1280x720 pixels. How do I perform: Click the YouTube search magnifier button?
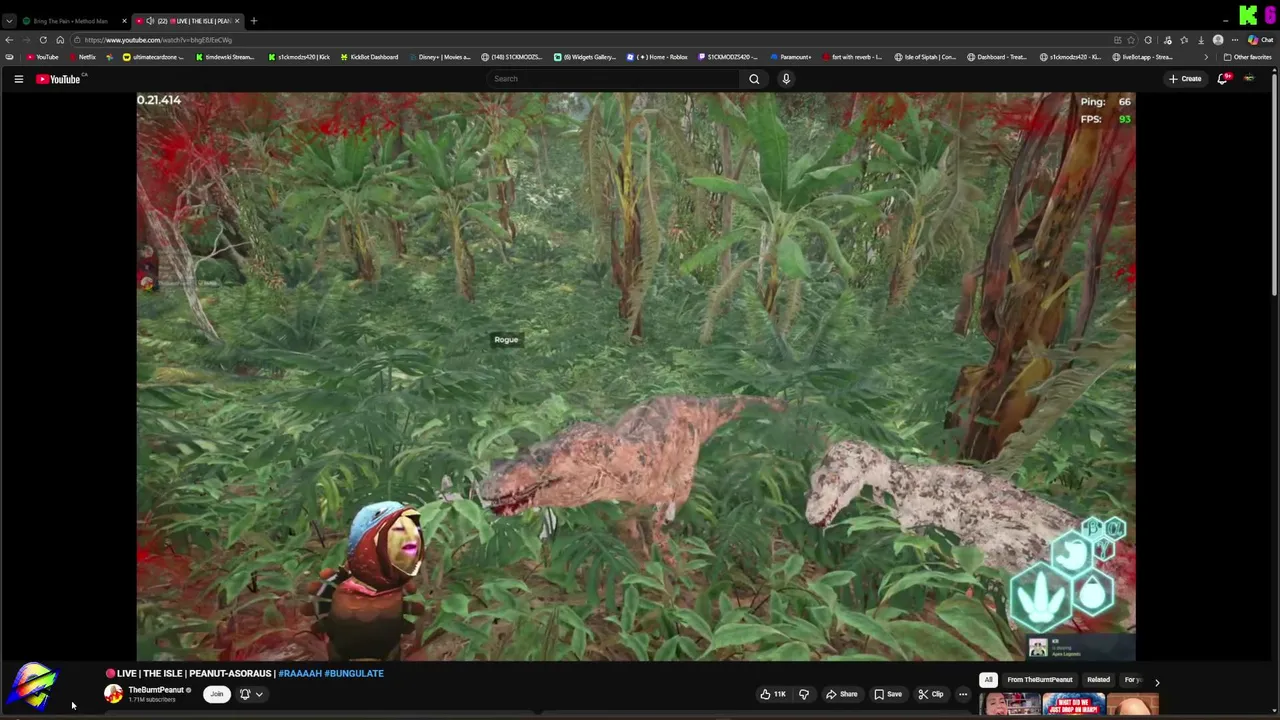[x=754, y=79]
